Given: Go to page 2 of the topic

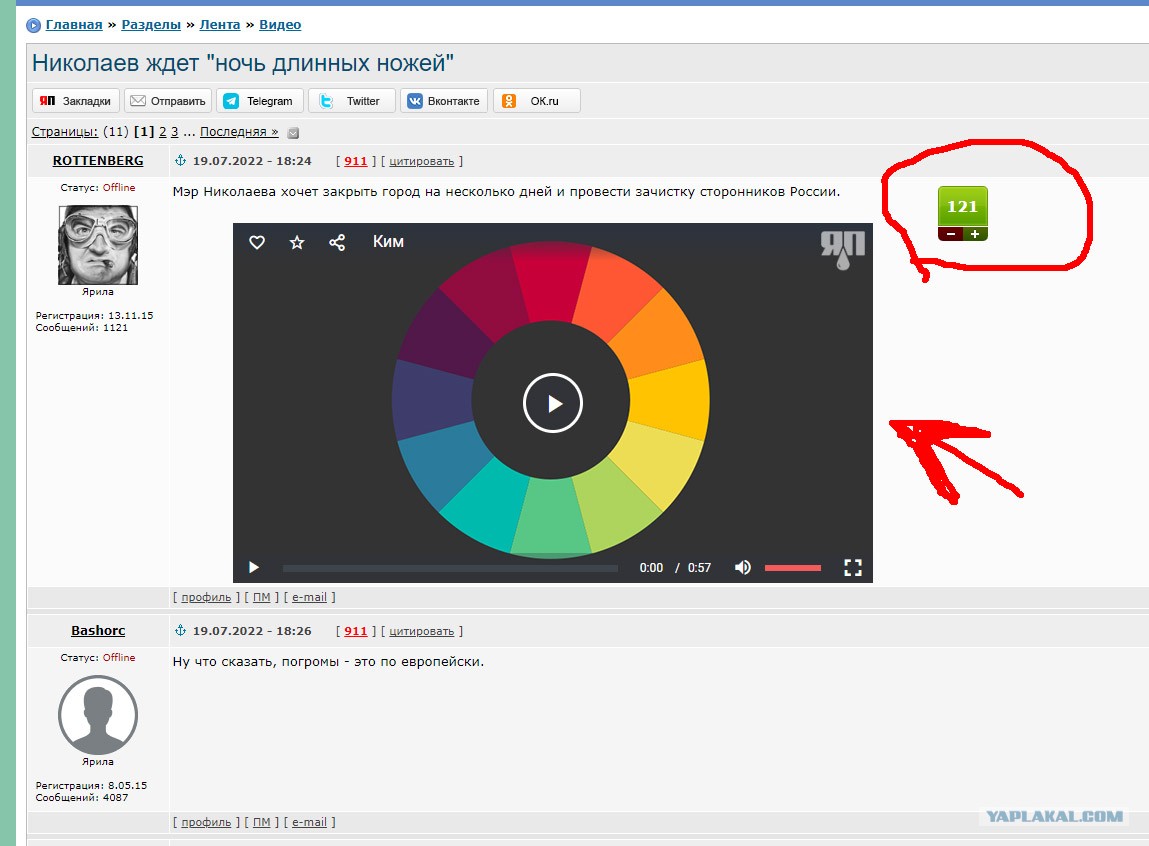Looking at the screenshot, I should click(x=163, y=132).
